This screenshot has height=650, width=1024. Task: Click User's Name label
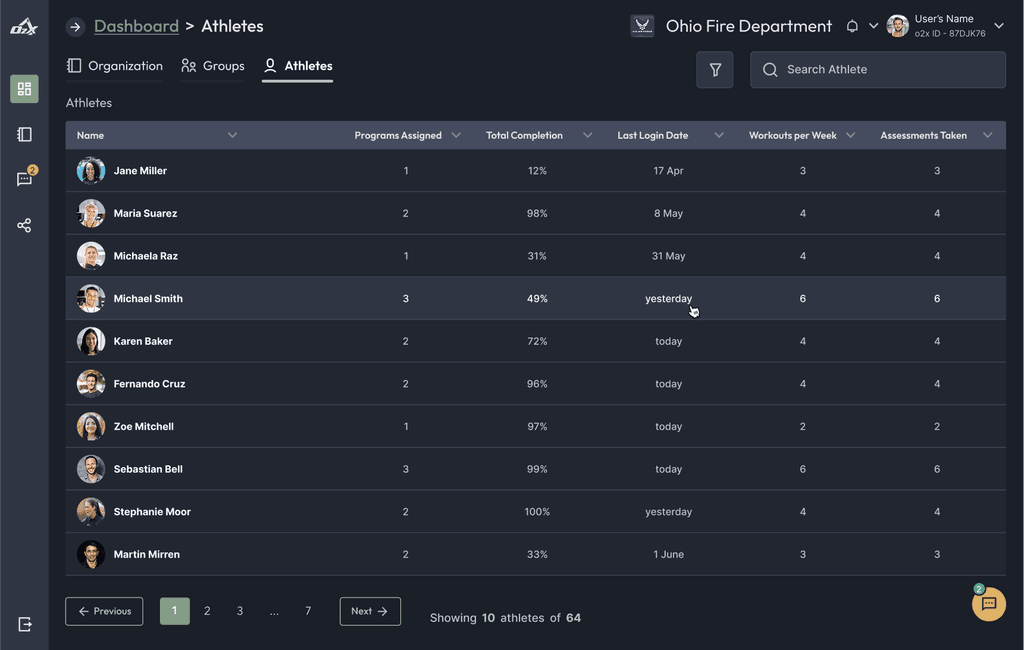click(x=944, y=19)
